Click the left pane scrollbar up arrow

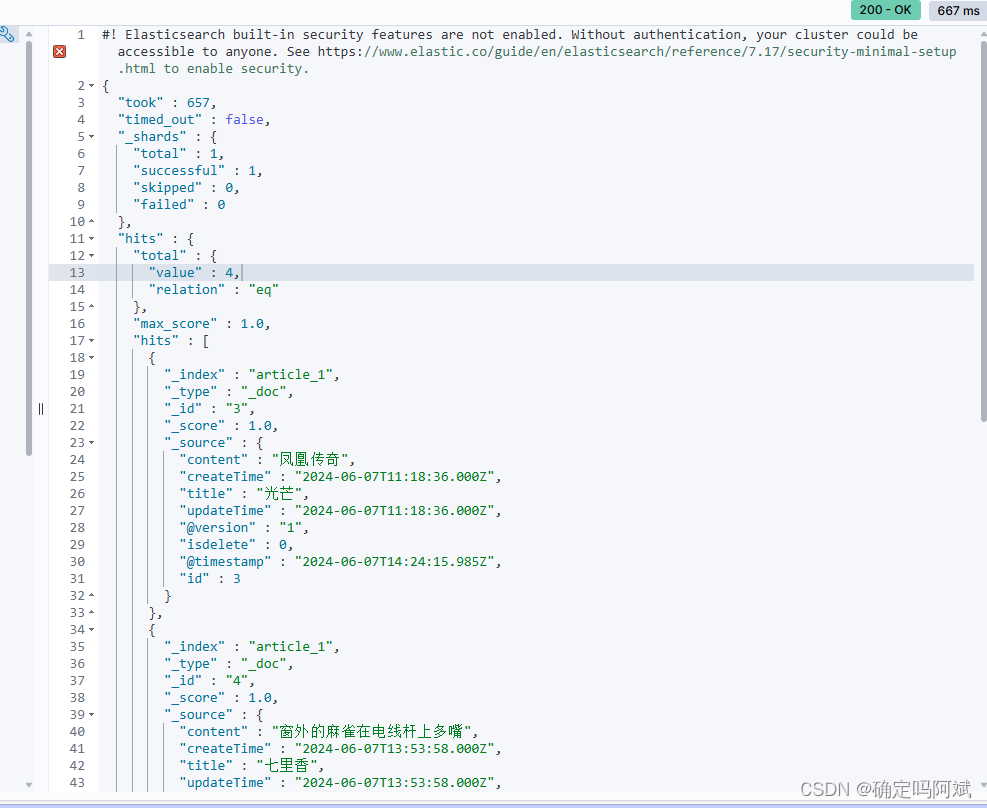pos(29,34)
